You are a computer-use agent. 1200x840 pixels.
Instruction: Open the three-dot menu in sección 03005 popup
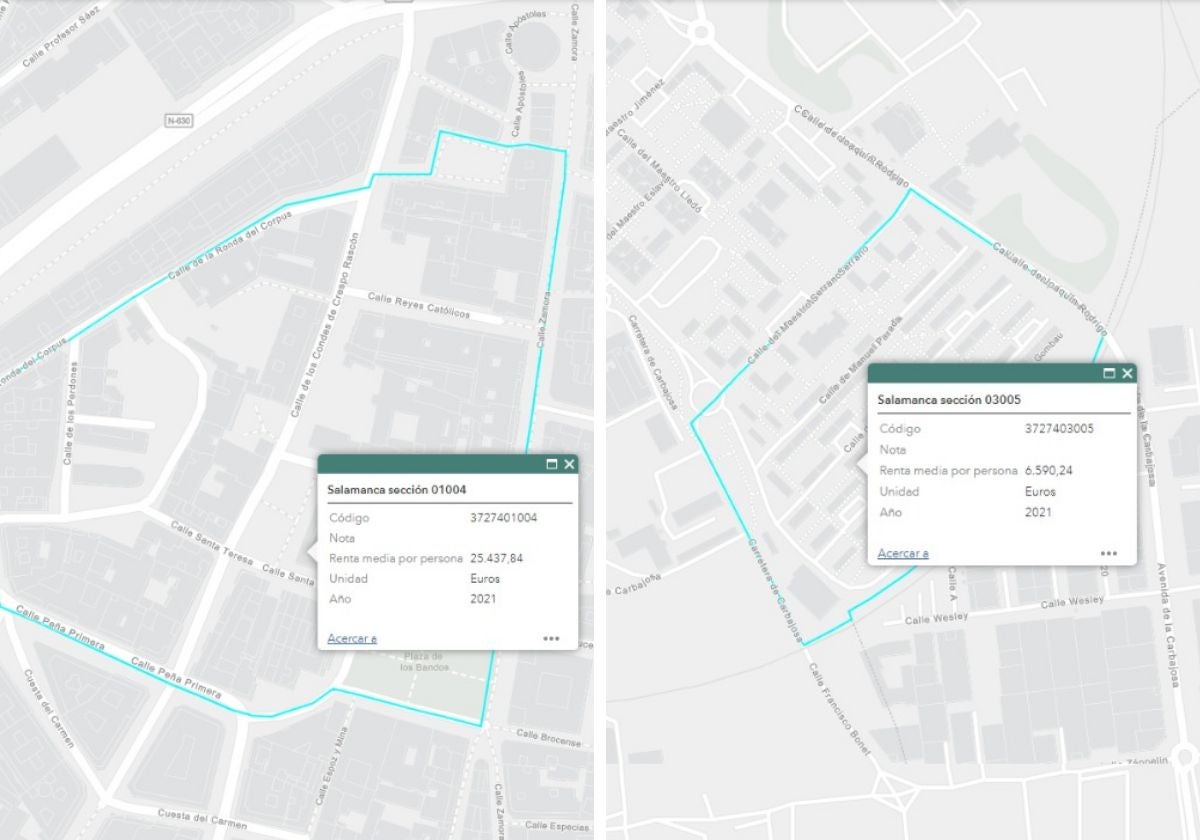tap(1108, 553)
